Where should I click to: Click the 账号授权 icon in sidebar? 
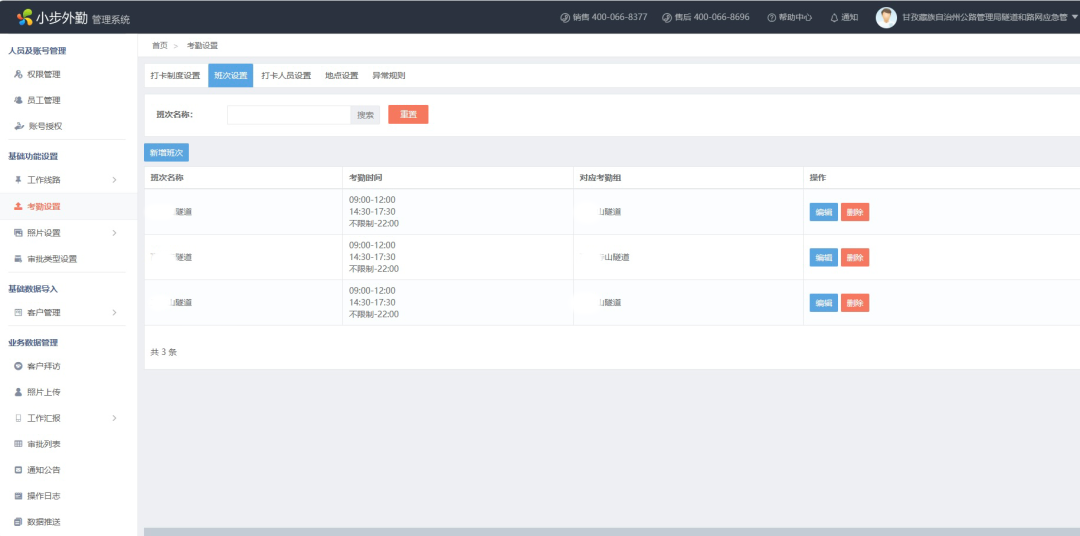click(18, 126)
